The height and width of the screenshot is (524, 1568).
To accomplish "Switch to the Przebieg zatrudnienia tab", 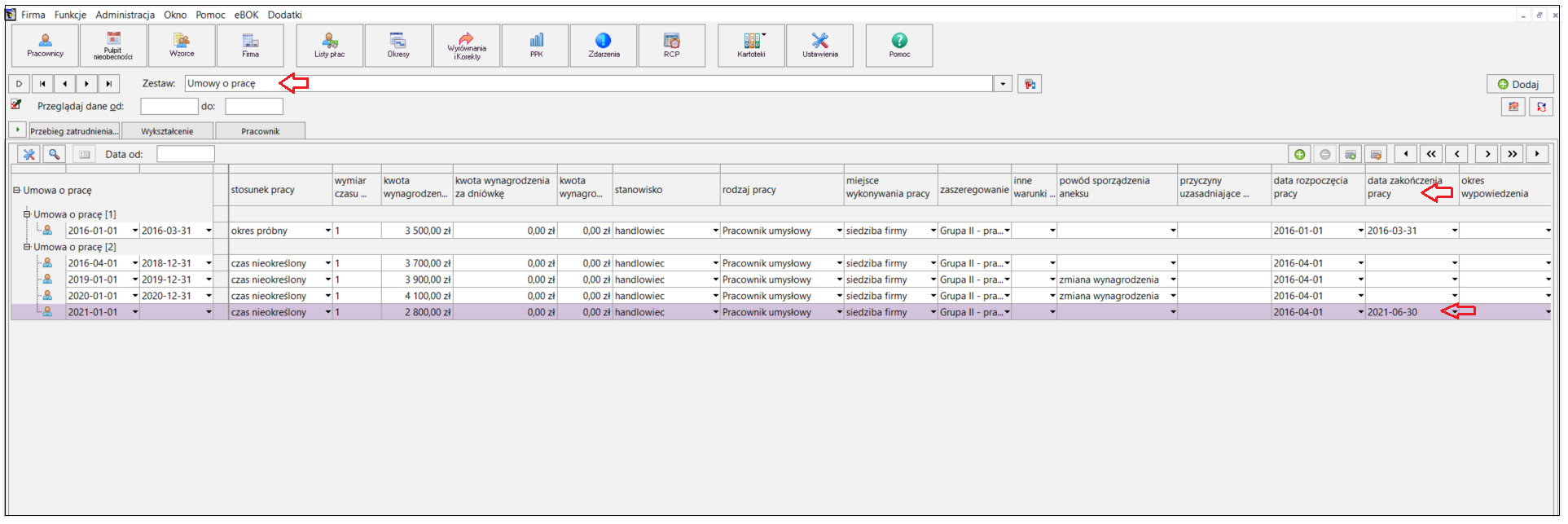I will (74, 131).
